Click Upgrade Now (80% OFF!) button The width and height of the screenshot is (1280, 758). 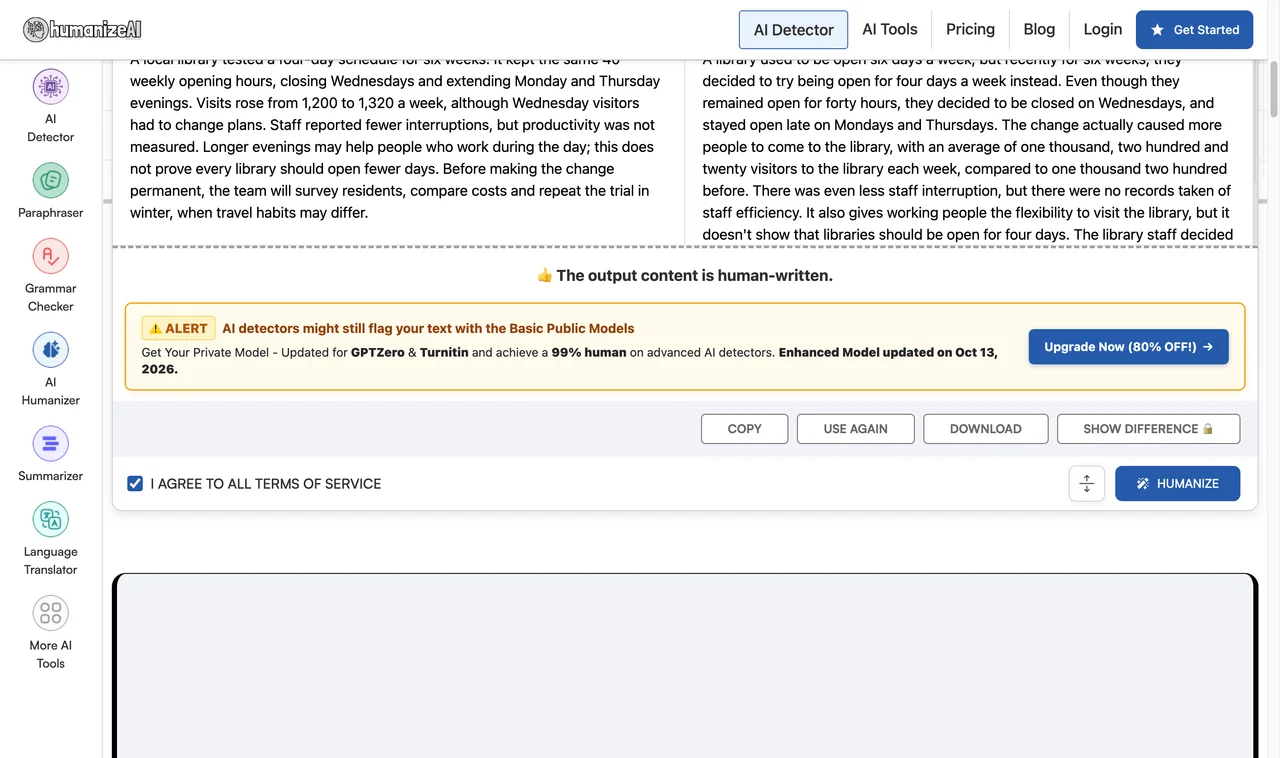point(1128,347)
